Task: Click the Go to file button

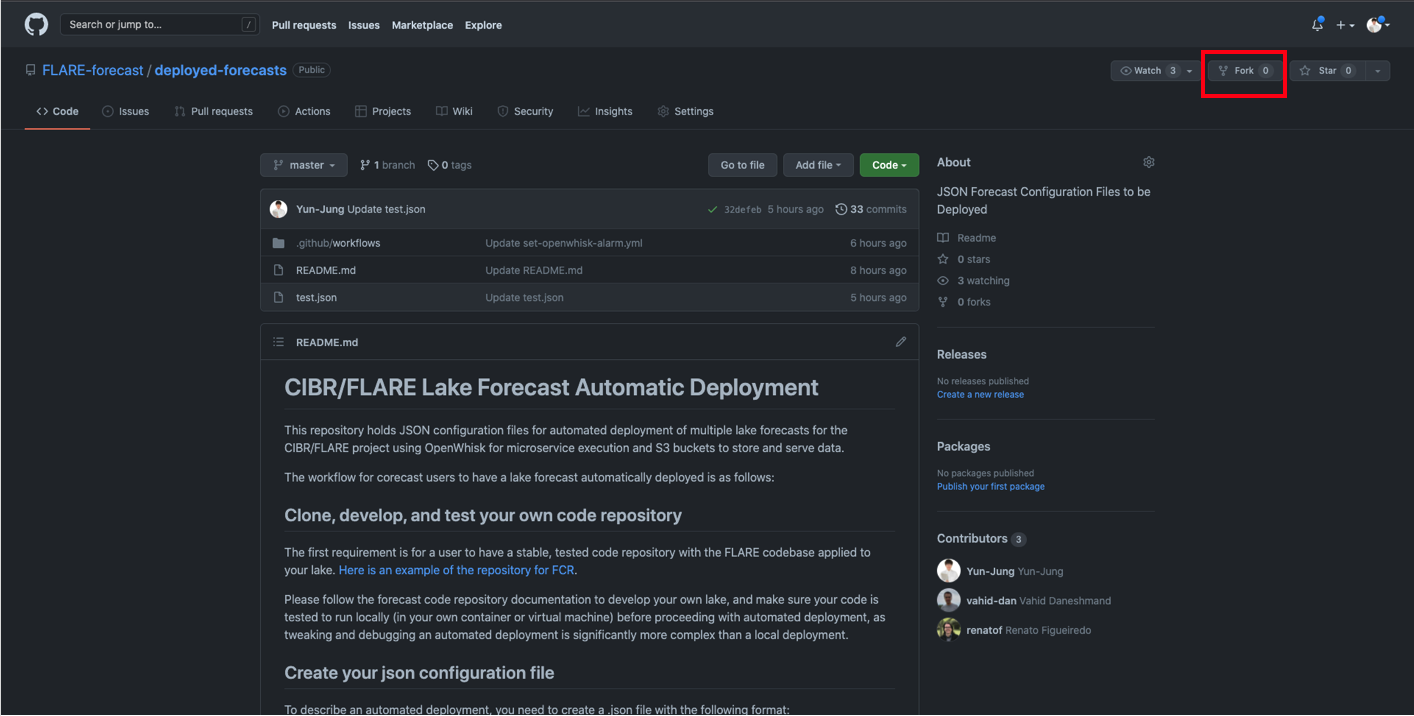Action: point(742,165)
